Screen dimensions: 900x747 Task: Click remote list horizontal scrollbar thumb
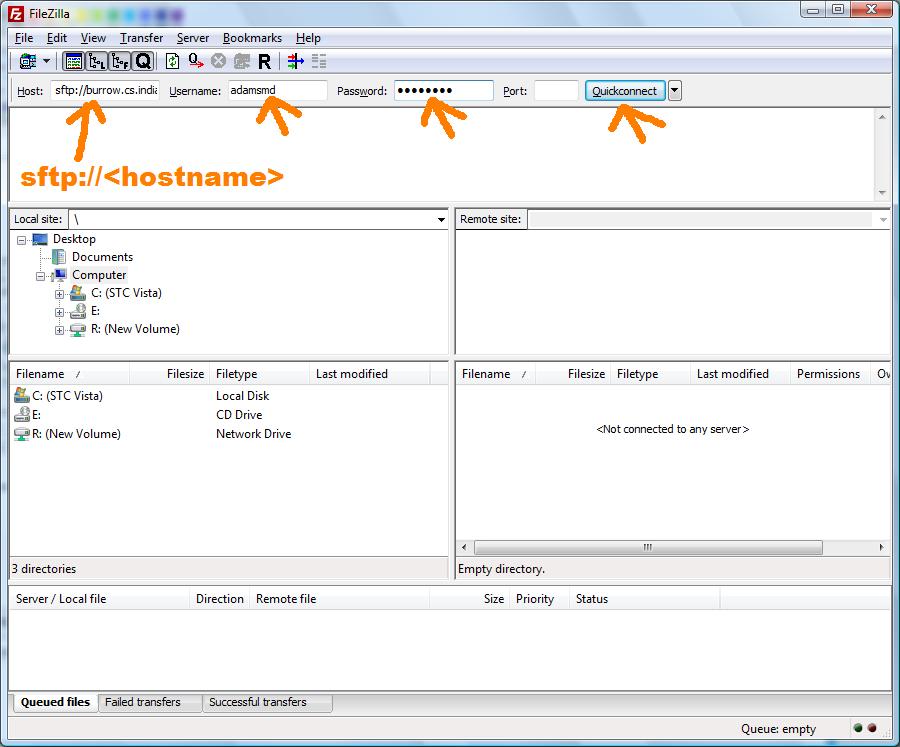pos(648,548)
